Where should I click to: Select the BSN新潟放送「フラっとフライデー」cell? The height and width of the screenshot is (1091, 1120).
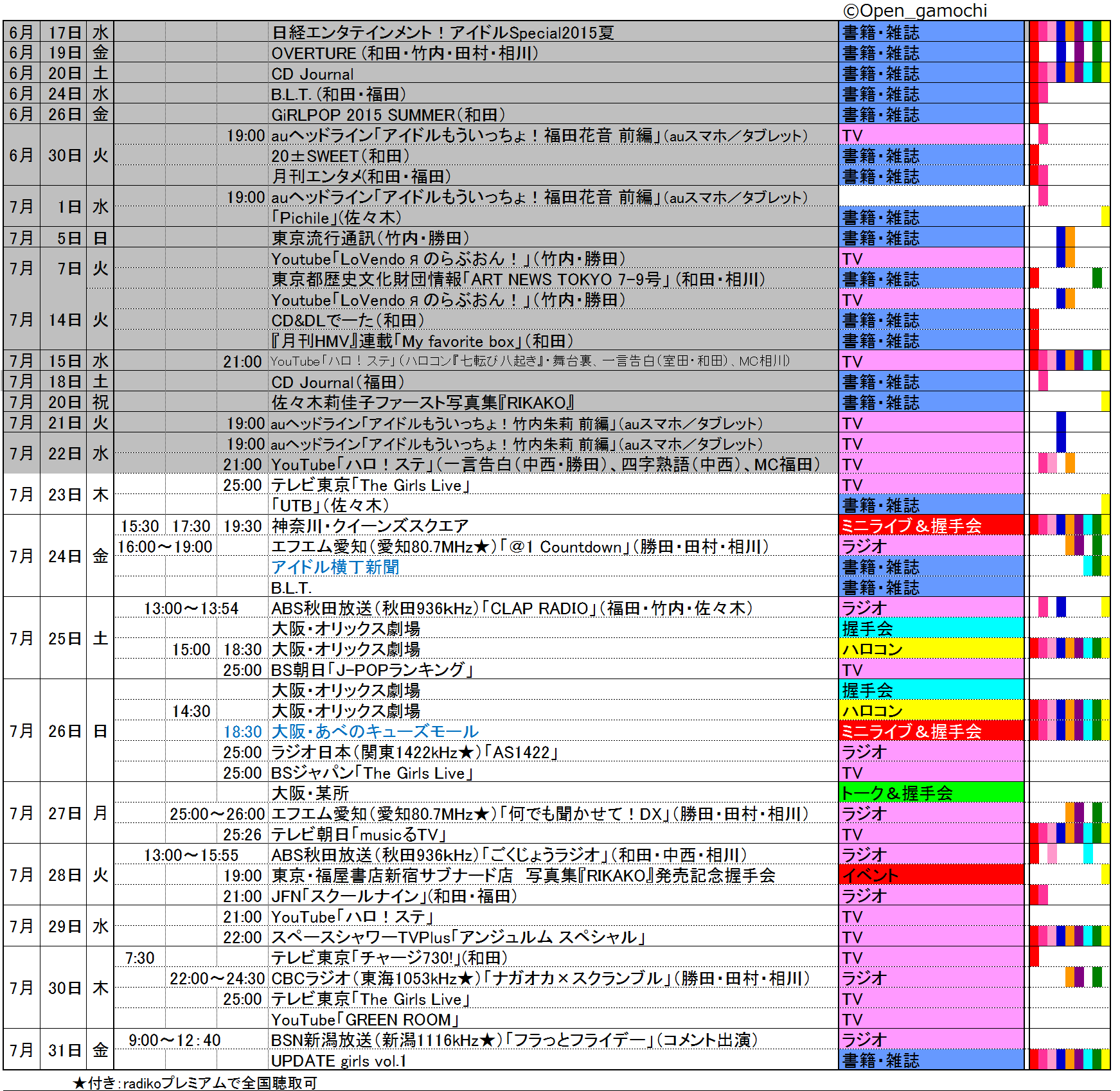coord(553,1040)
